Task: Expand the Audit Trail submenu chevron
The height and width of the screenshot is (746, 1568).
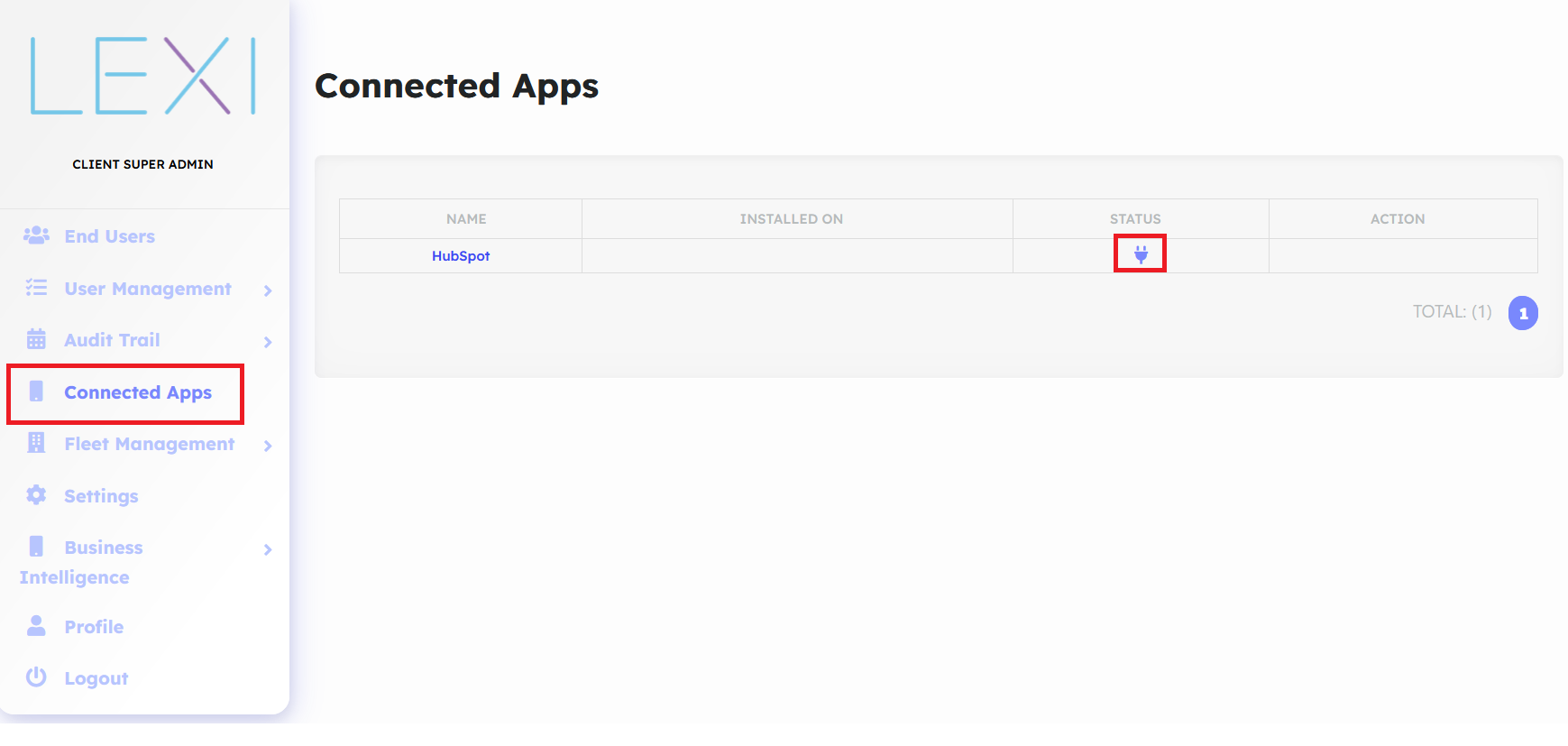Action: (268, 342)
